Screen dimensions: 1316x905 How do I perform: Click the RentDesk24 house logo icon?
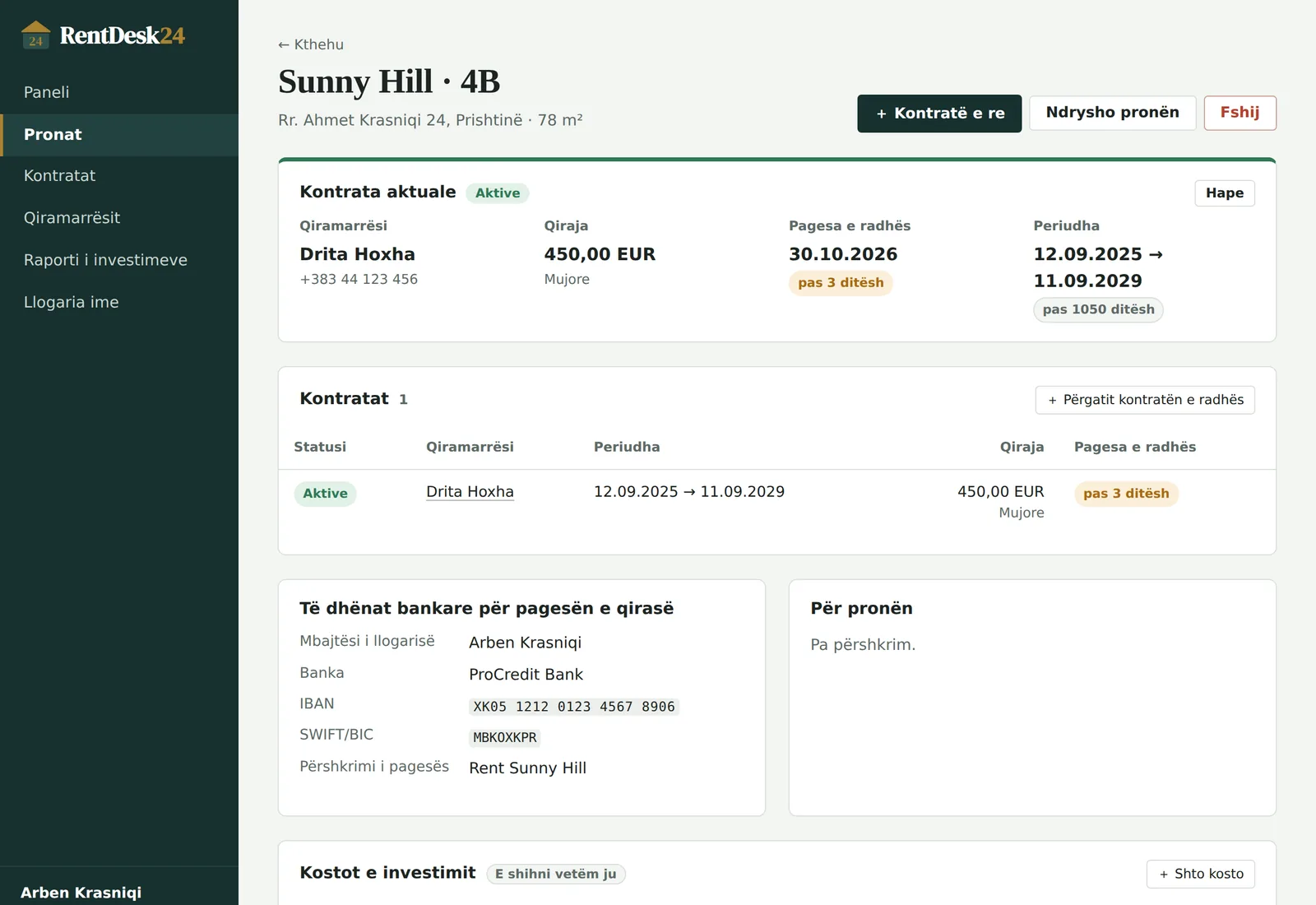(35, 35)
